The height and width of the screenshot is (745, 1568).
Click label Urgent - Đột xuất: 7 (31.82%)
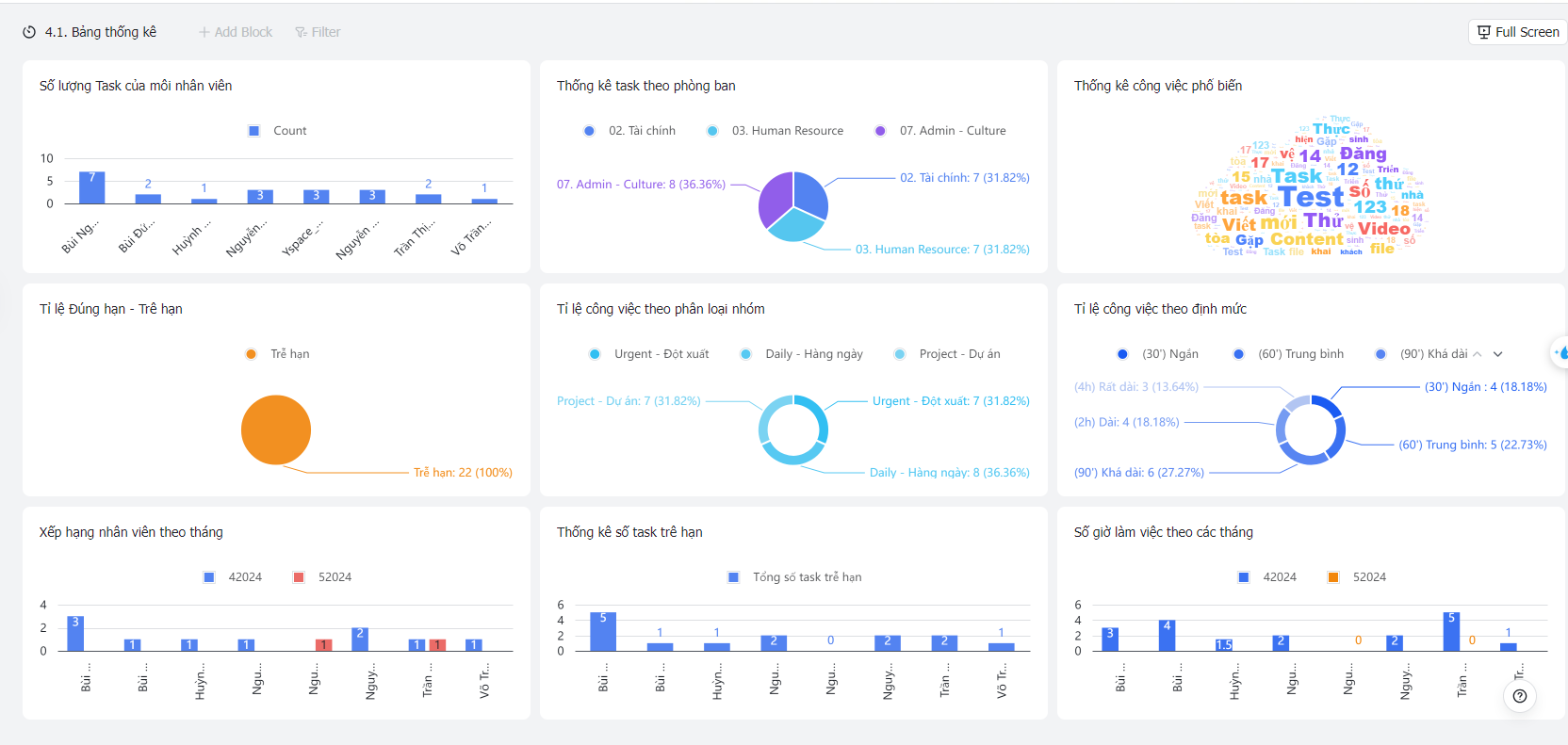click(951, 401)
